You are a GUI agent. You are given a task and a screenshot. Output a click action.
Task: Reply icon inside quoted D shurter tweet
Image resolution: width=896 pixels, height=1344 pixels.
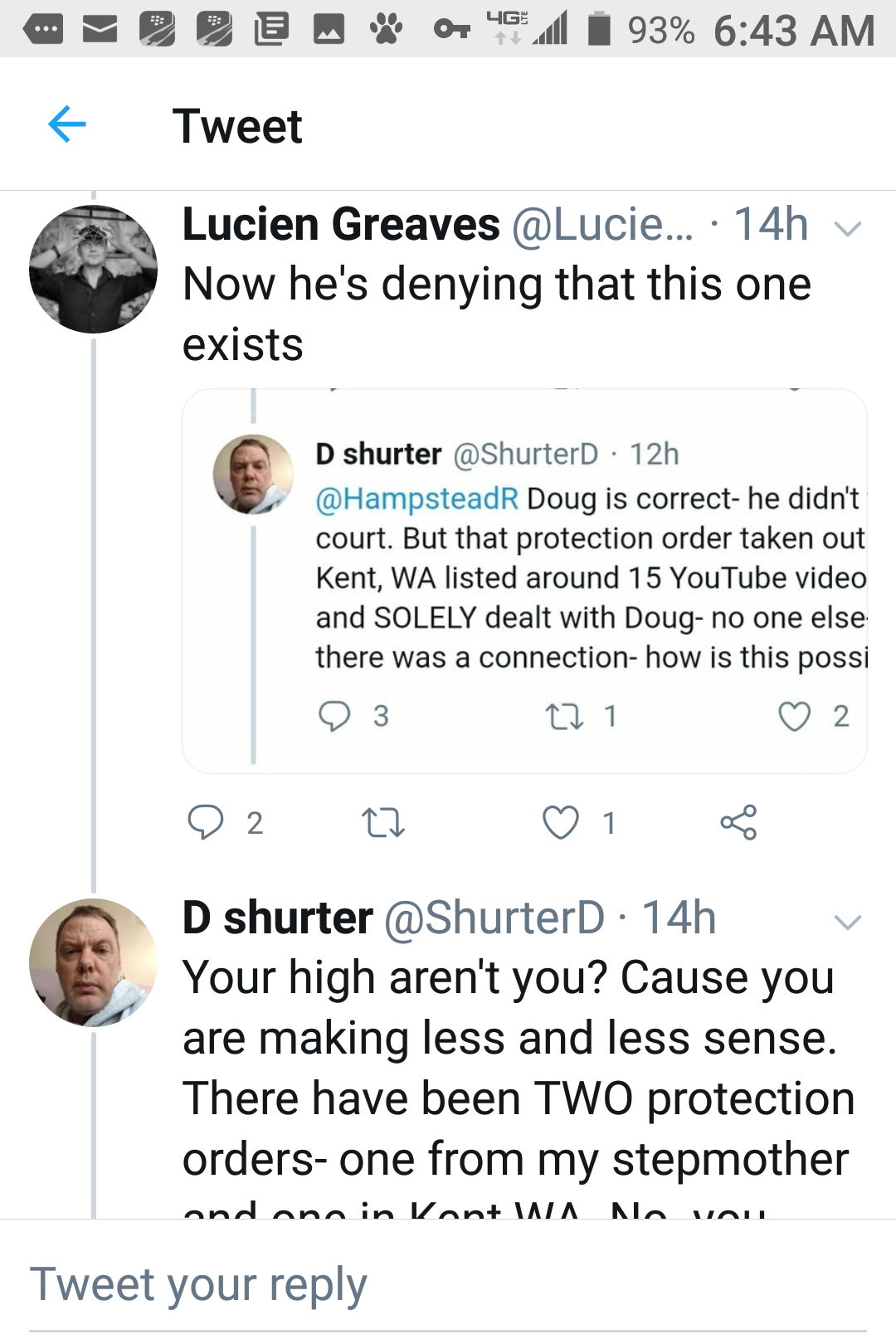(x=334, y=715)
